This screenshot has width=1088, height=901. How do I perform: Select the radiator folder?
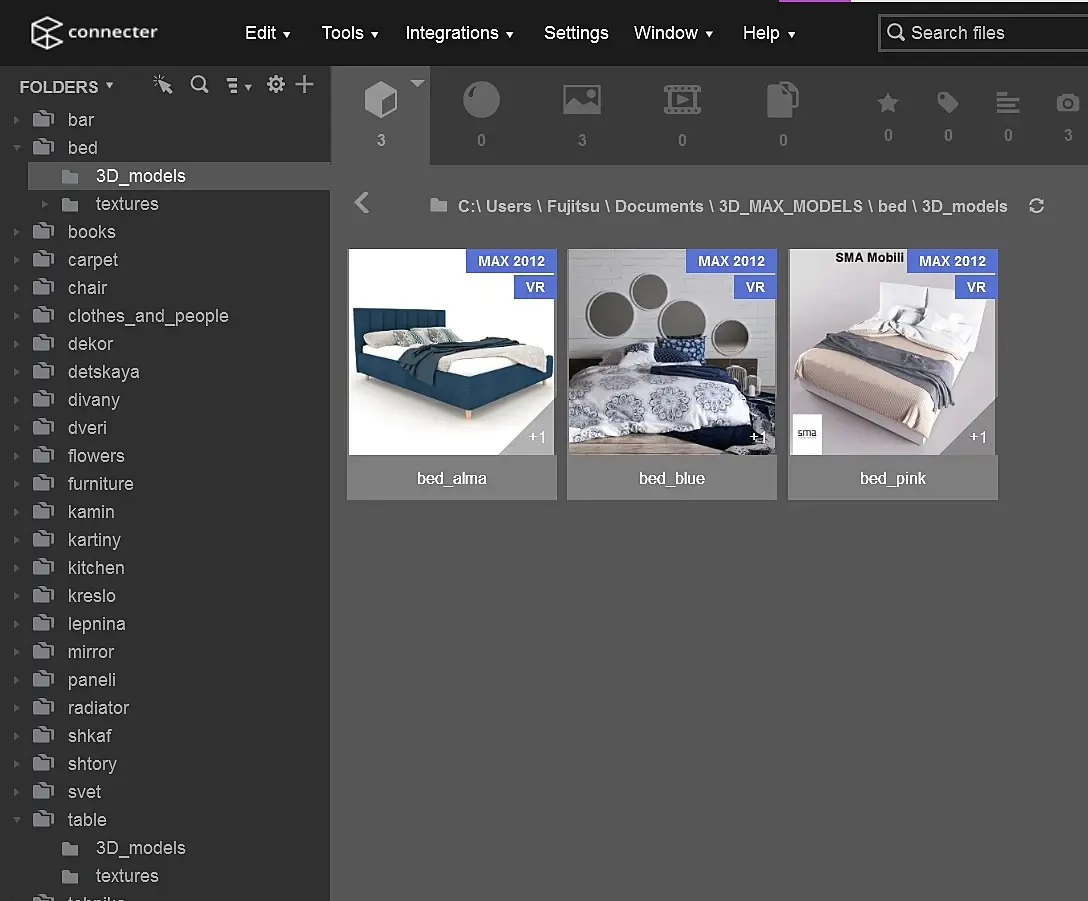(x=99, y=708)
